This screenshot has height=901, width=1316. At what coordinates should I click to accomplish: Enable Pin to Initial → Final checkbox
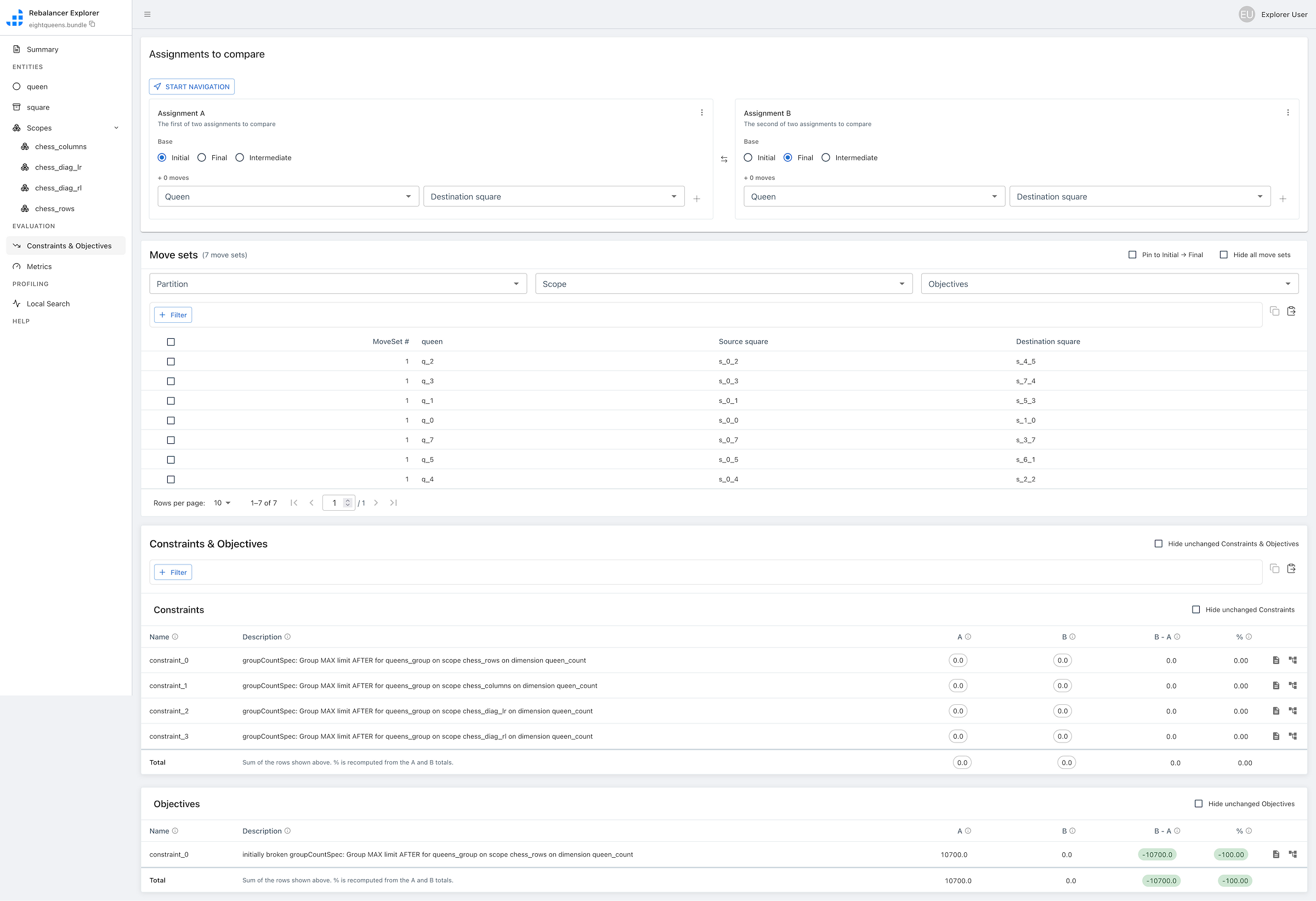pos(1132,255)
